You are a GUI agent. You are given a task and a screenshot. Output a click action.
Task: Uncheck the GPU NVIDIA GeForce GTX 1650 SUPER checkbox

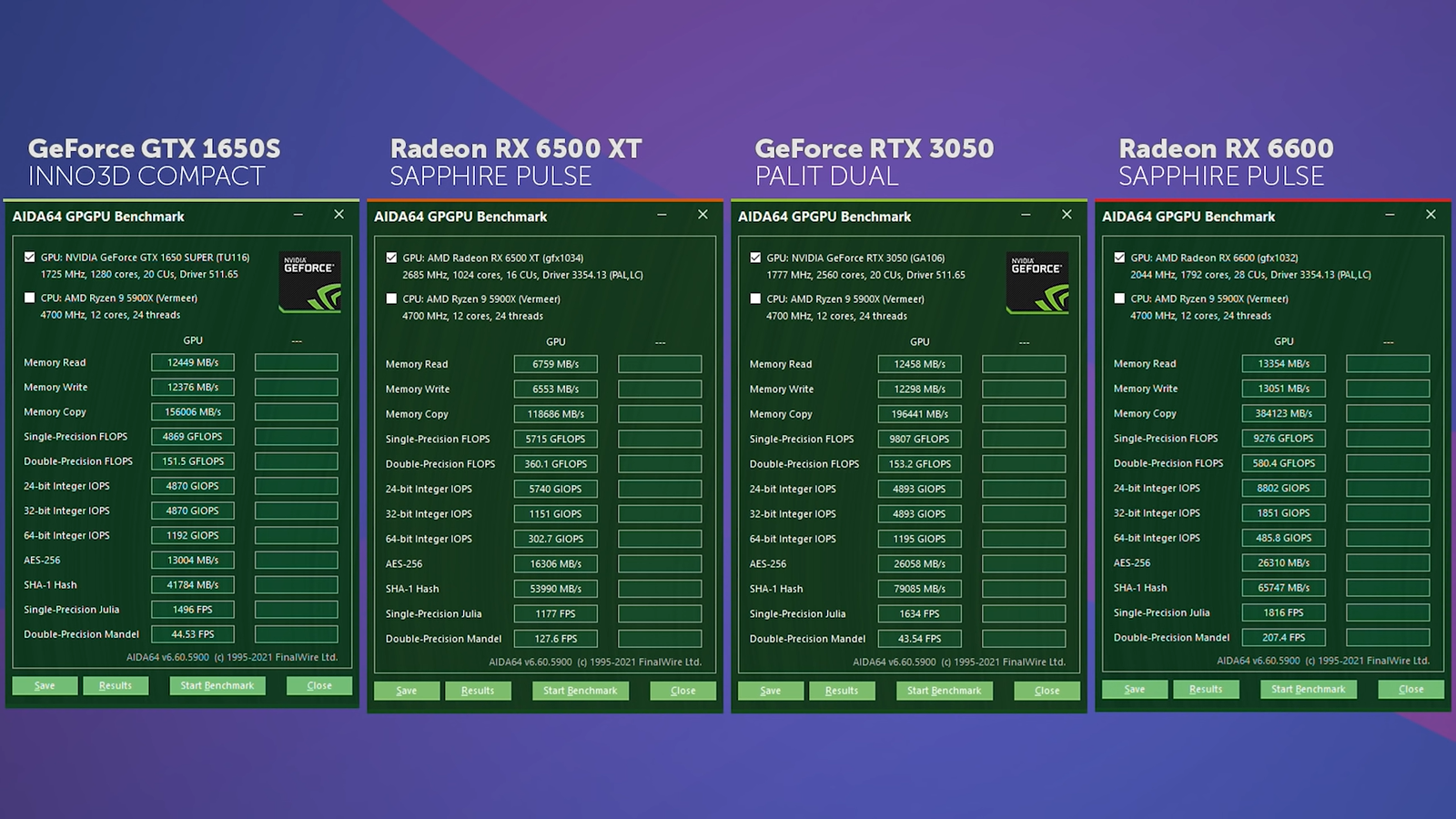pos(30,258)
